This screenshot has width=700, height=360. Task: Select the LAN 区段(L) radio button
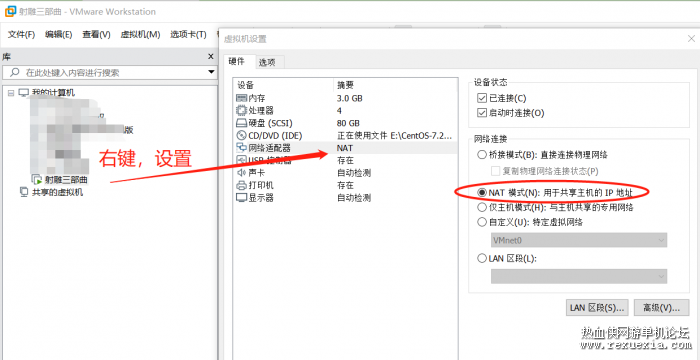[x=481, y=258]
